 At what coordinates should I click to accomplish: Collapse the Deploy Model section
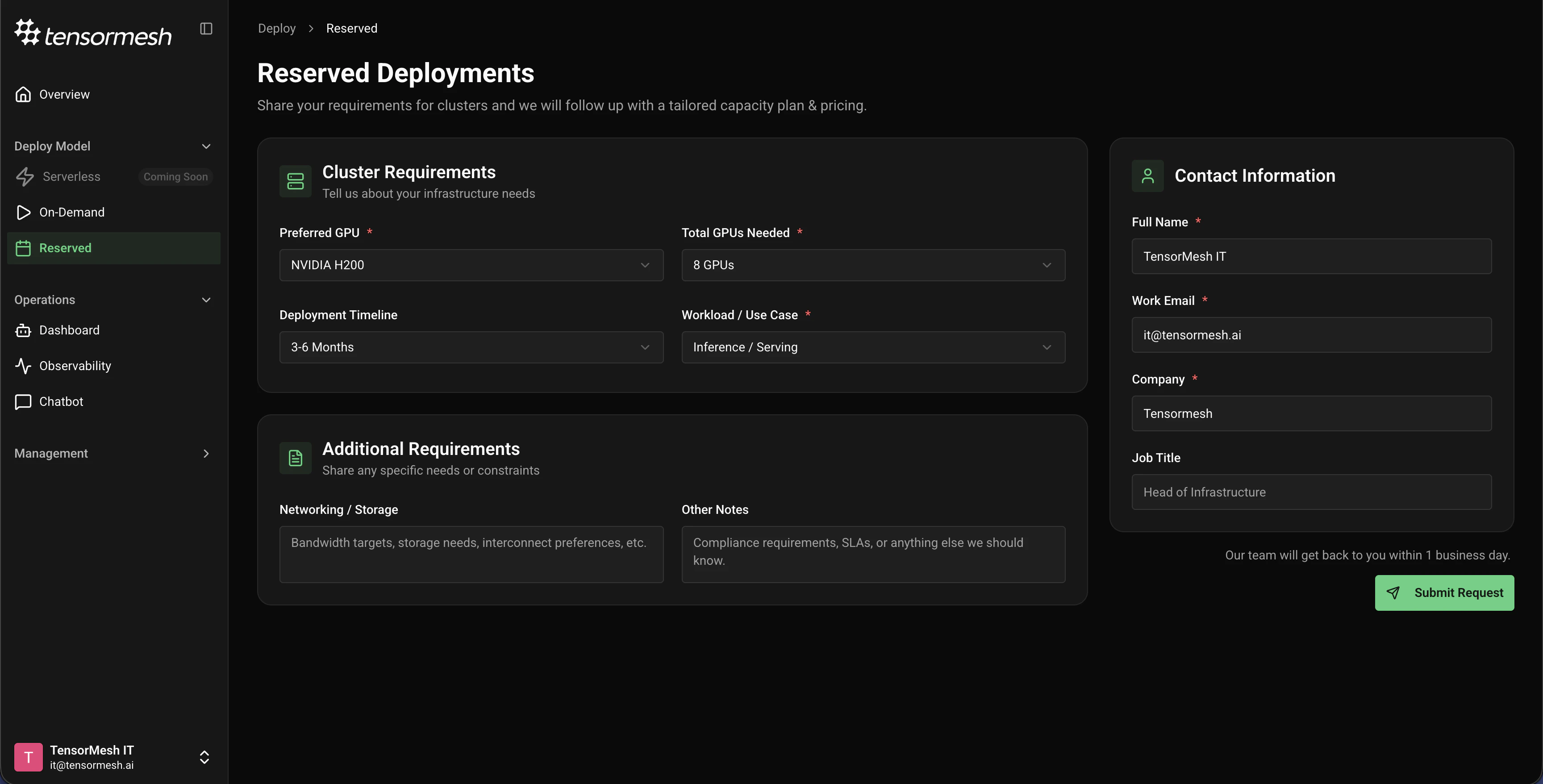[x=206, y=147]
